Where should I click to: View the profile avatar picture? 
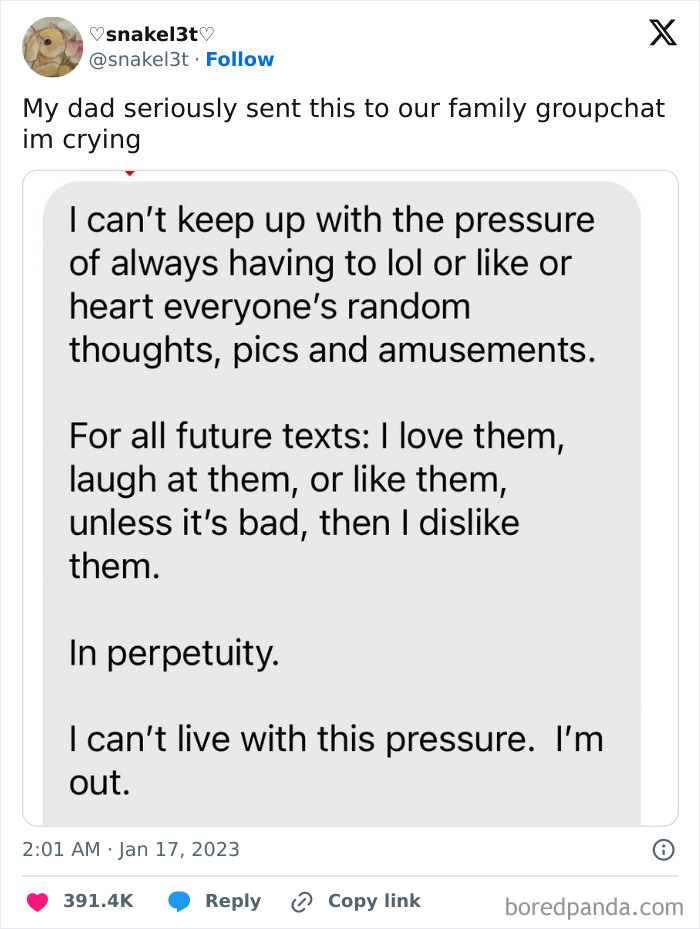point(52,47)
